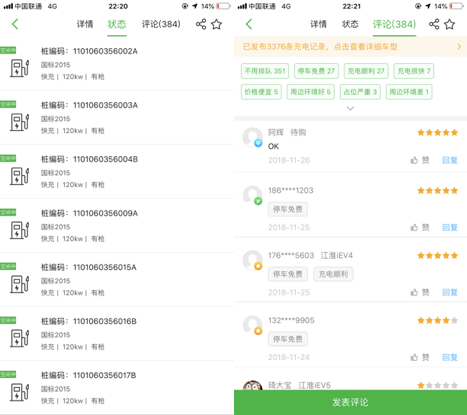The height and width of the screenshot is (415, 467).
Task: Filter comments by 充电很快 7
Action: tap(414, 71)
